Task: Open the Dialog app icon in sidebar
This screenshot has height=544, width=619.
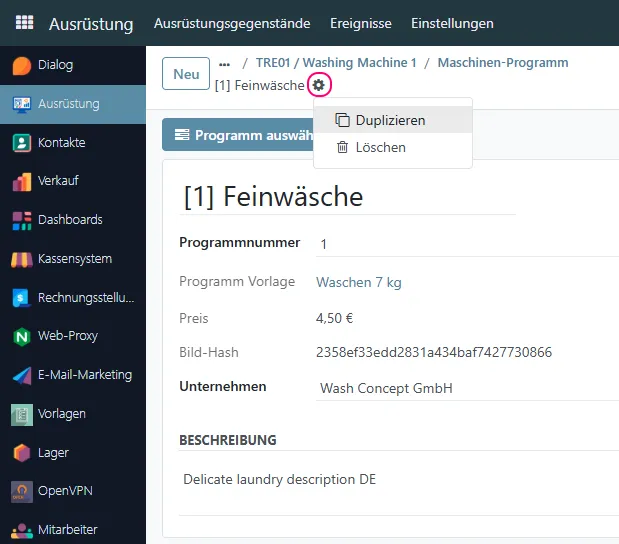Action: (22, 66)
